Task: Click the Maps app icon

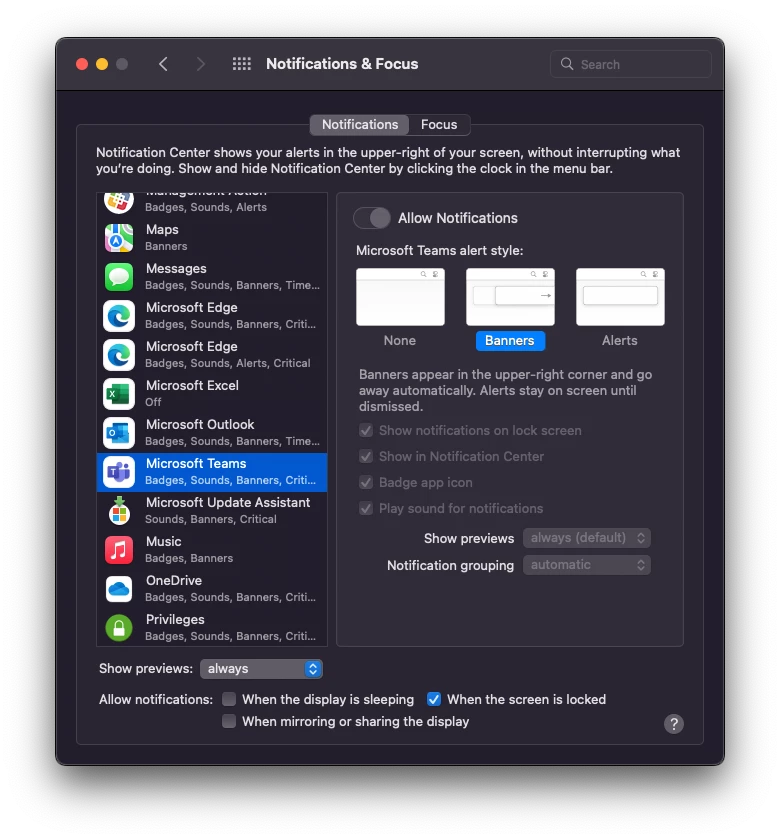Action: pos(119,238)
